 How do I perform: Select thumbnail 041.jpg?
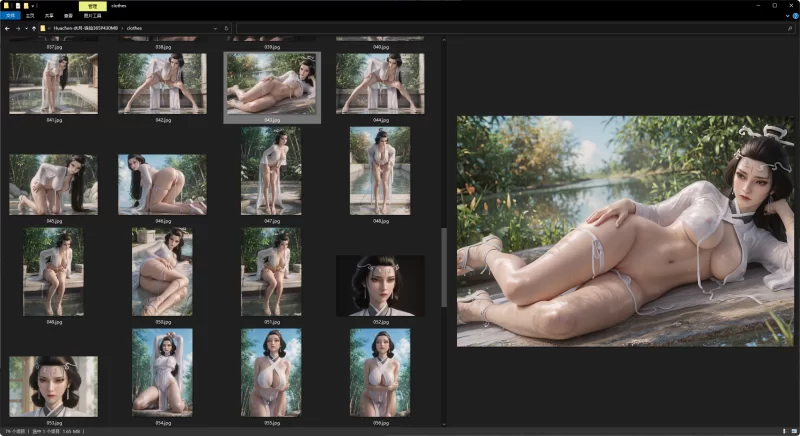pos(54,84)
